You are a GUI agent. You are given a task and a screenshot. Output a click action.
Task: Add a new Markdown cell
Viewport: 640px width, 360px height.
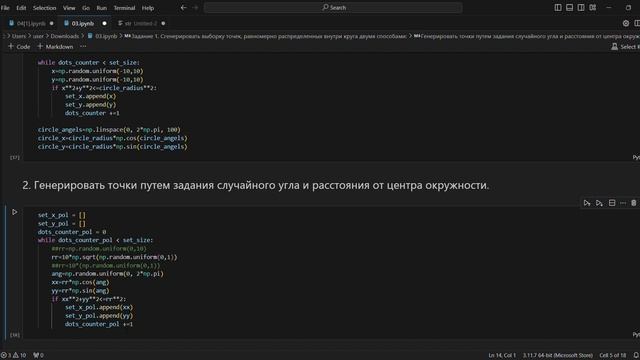coord(55,47)
